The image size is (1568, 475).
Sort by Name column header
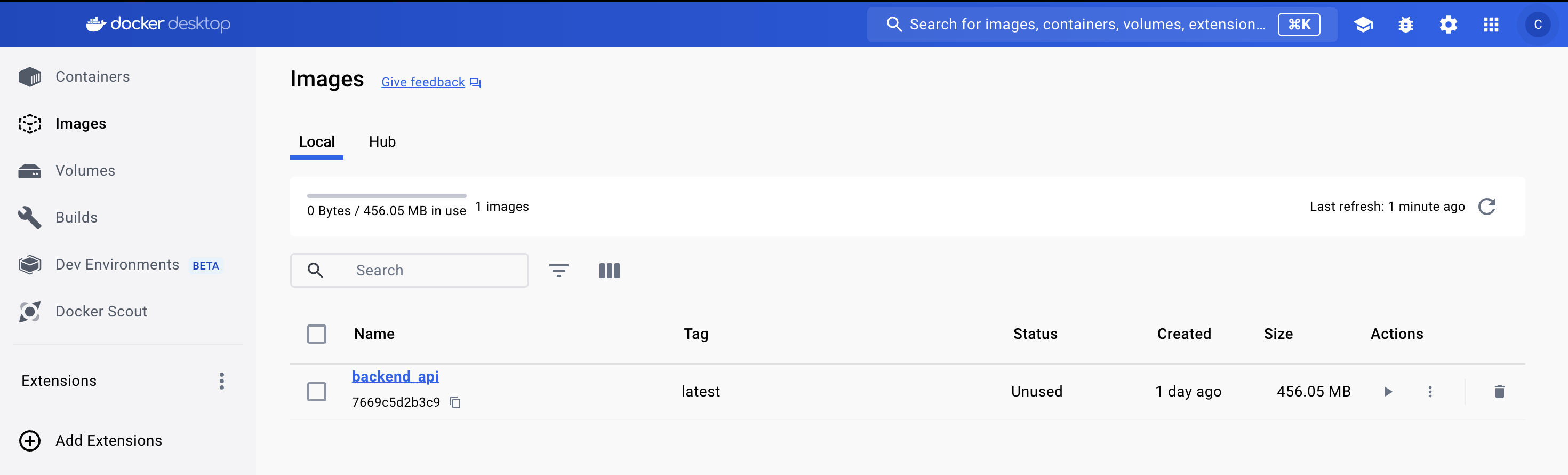(x=374, y=334)
